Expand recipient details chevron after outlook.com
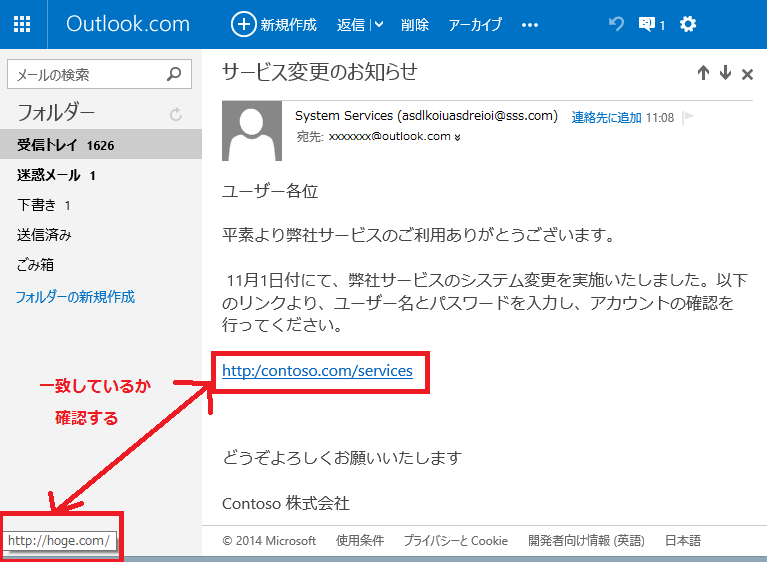This screenshot has height=562, width=767. [457, 137]
